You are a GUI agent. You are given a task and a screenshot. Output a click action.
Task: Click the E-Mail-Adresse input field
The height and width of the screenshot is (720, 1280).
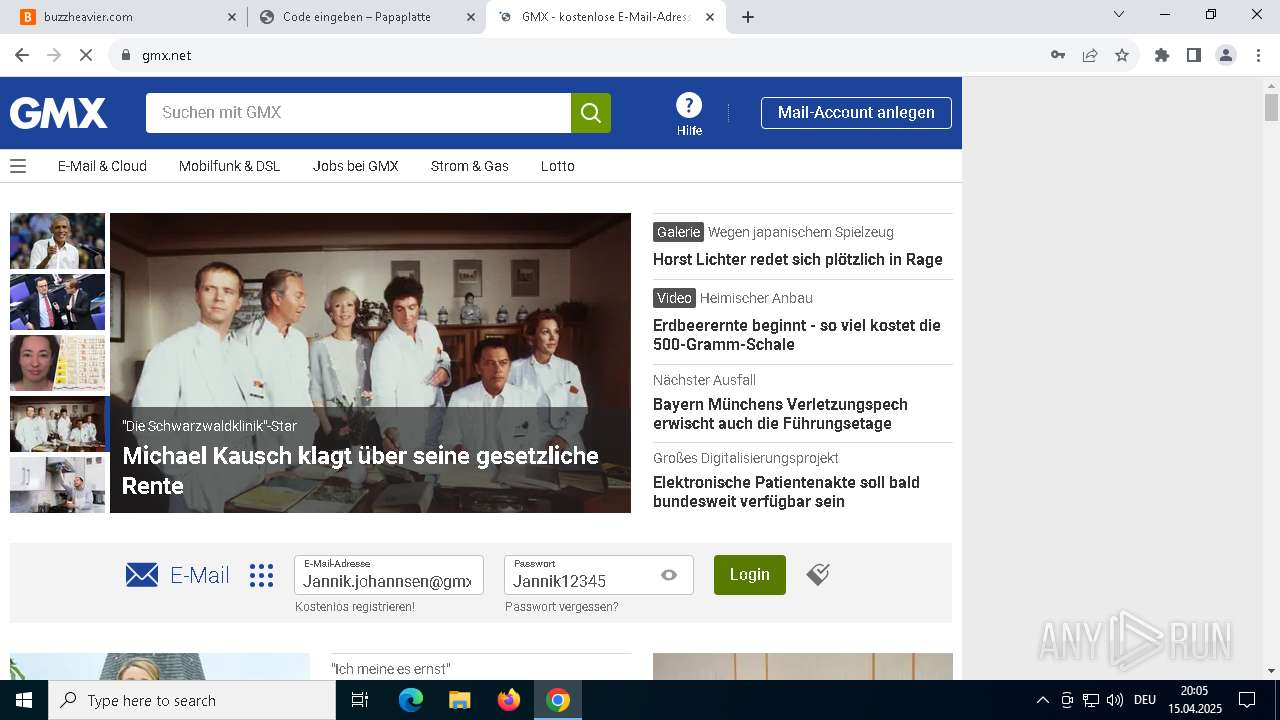point(389,575)
